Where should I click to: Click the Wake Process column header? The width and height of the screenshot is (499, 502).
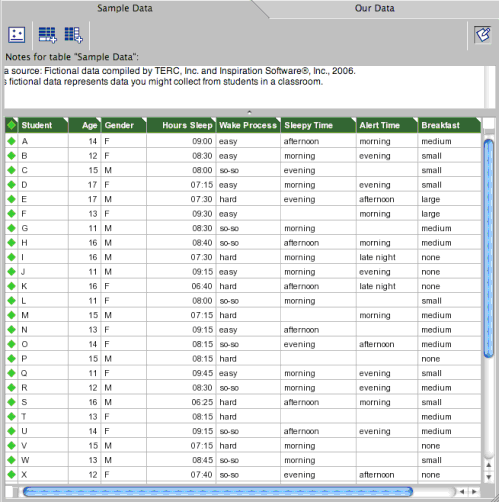pyautogui.click(x=248, y=125)
